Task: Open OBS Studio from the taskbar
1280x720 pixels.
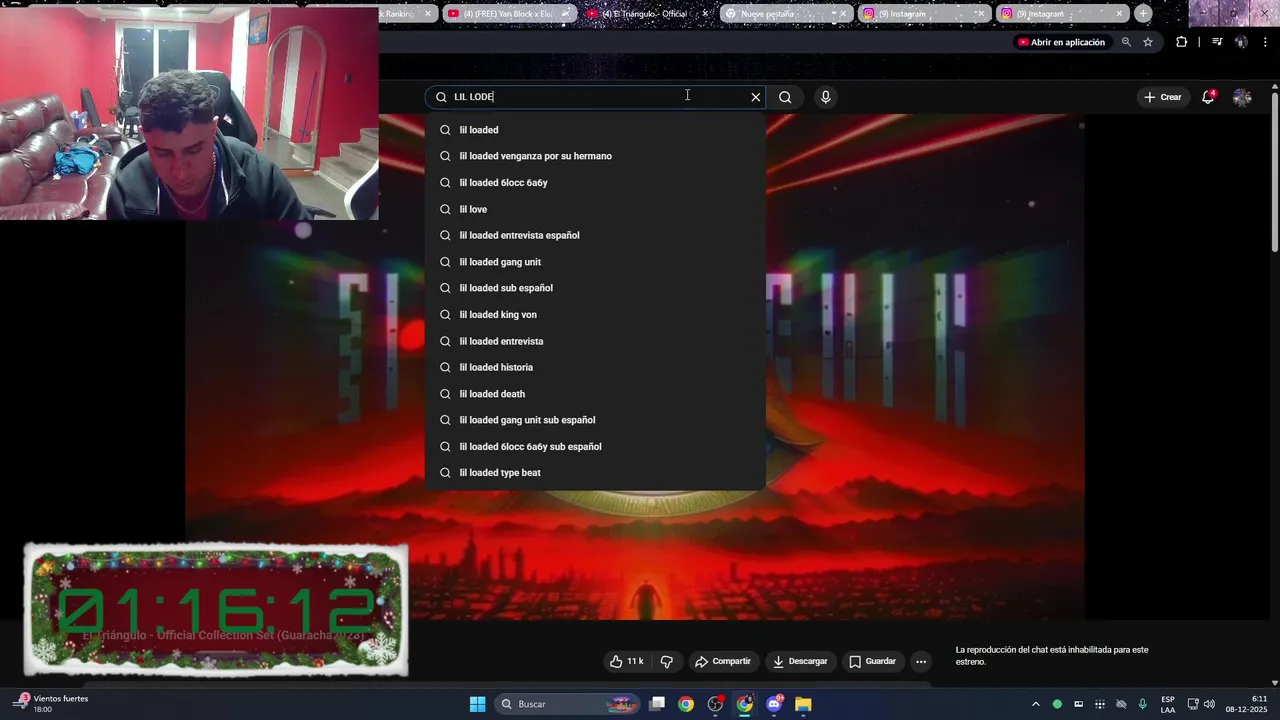Action: tap(715, 704)
